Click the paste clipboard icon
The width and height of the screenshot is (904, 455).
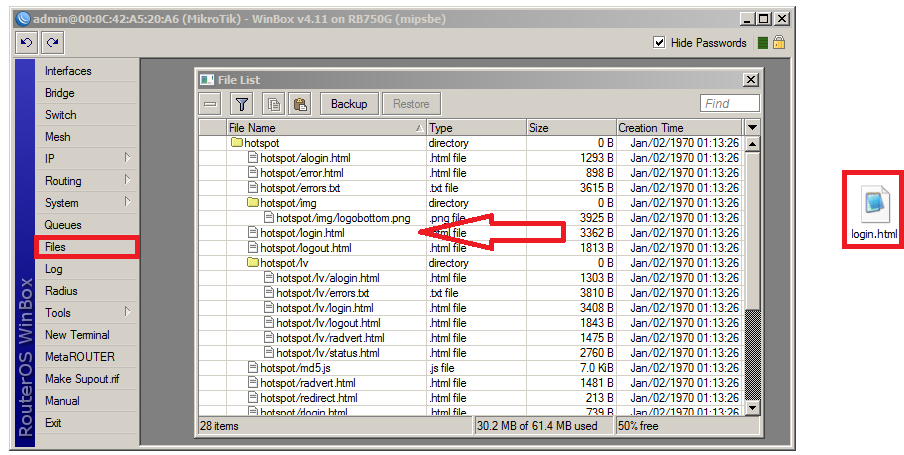point(300,103)
